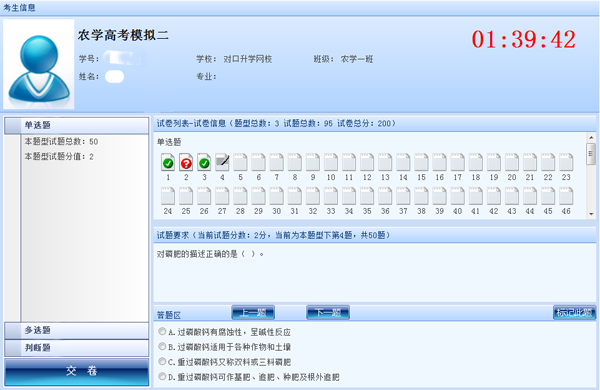Open answered question 3 icon
The height and width of the screenshot is (390, 600).
click(x=204, y=162)
